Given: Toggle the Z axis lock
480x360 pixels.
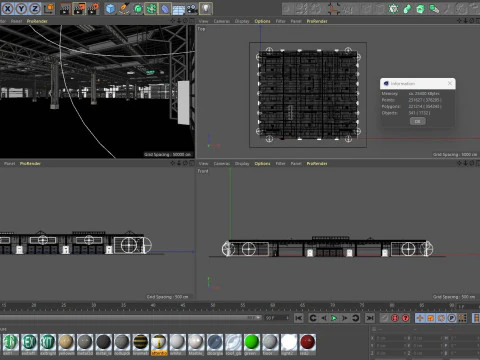Looking at the screenshot, I should point(35,9).
